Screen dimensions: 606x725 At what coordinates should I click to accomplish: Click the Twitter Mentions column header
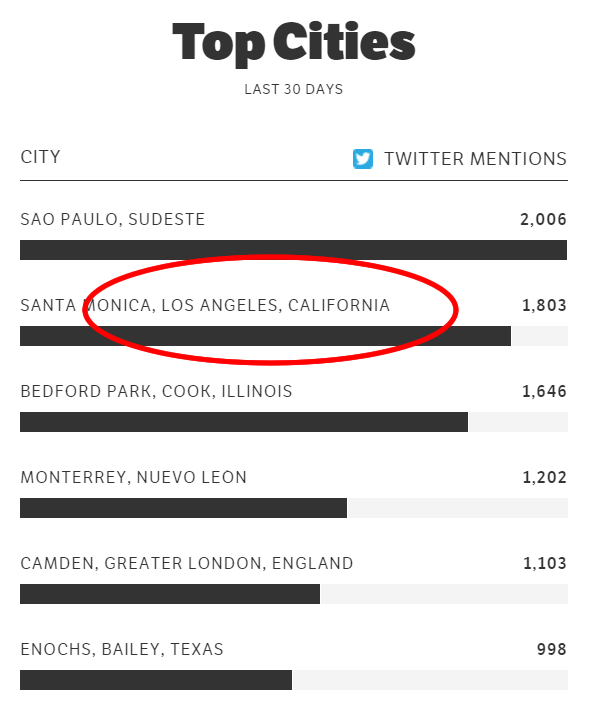point(475,159)
